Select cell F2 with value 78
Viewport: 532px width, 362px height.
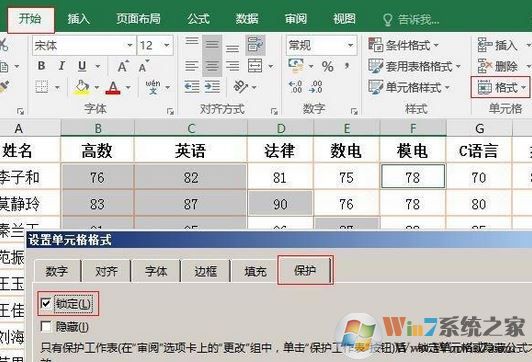point(413,176)
